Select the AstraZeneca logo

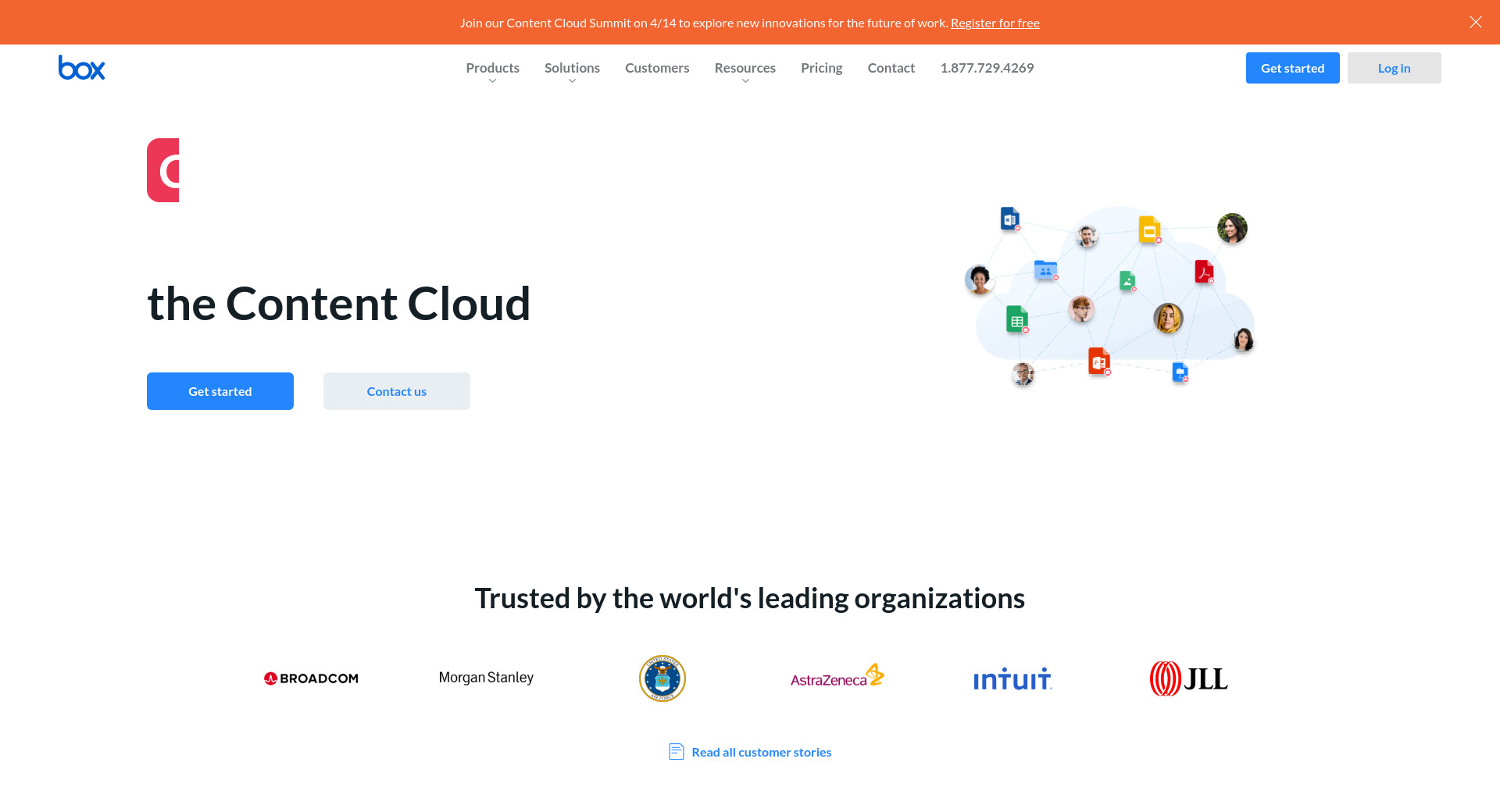837,677
